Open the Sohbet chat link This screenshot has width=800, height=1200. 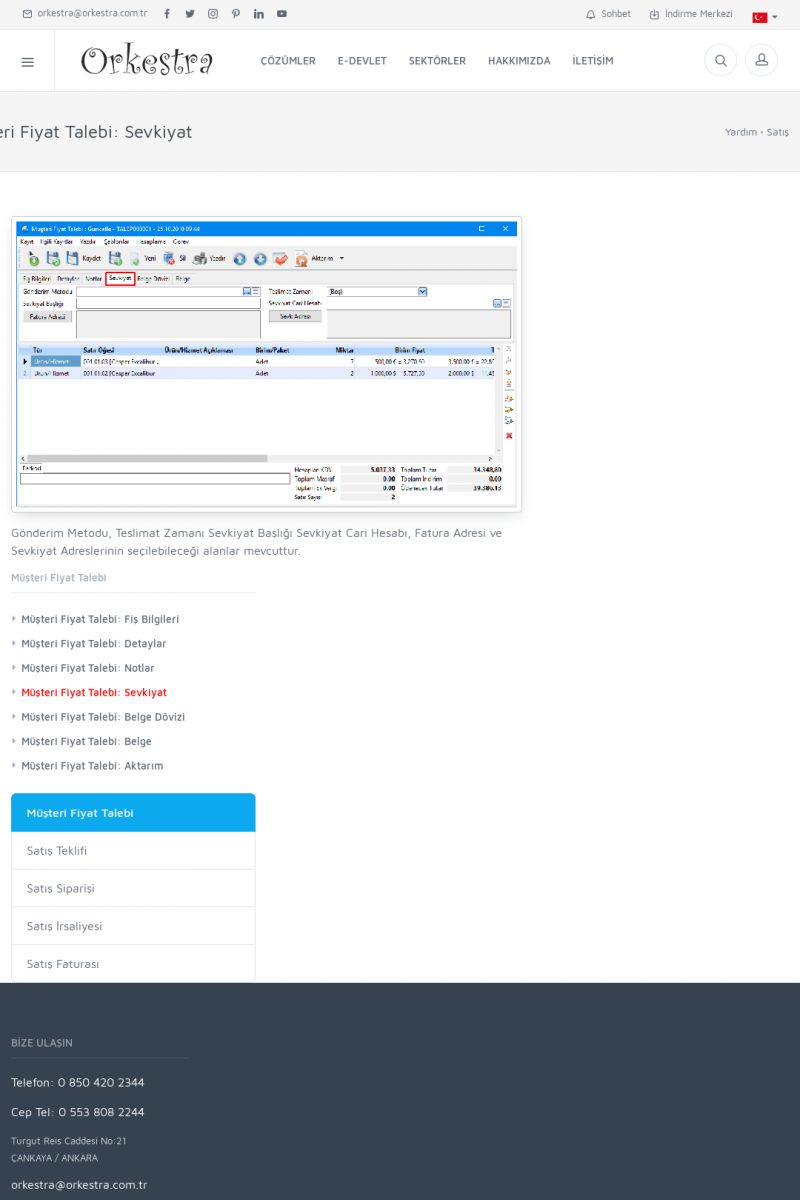tap(608, 14)
